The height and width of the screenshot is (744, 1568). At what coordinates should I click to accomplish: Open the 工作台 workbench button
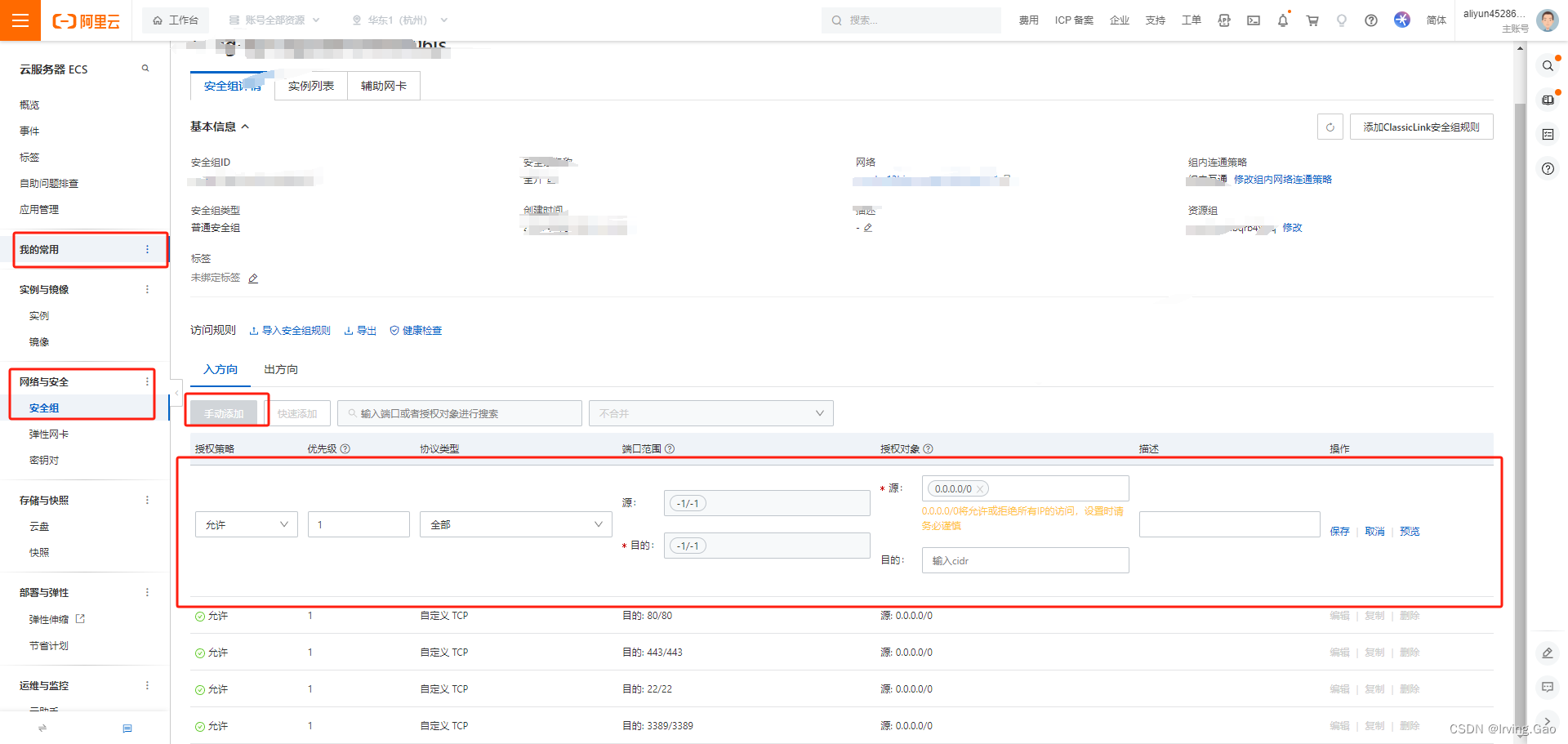176,20
